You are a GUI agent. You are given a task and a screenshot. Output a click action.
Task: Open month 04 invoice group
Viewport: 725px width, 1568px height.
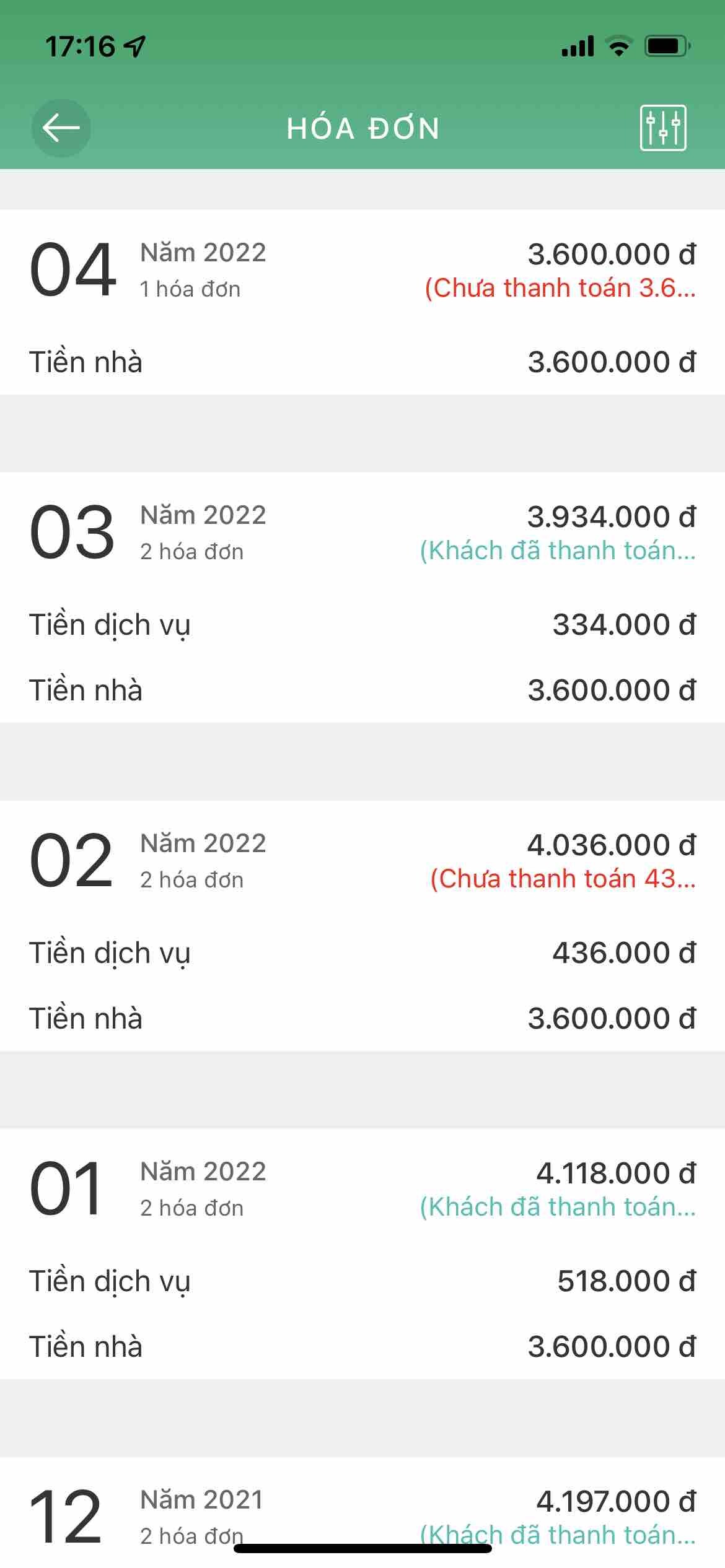[73, 270]
